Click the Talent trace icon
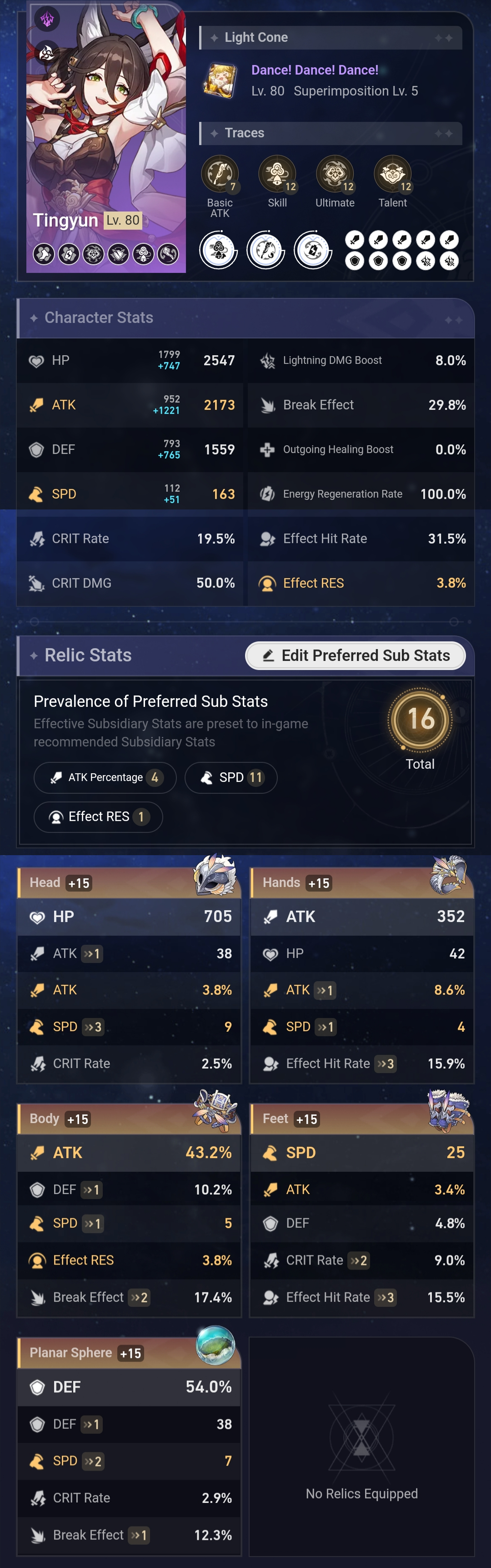Image resolution: width=491 pixels, height=1568 pixels. 392,174
